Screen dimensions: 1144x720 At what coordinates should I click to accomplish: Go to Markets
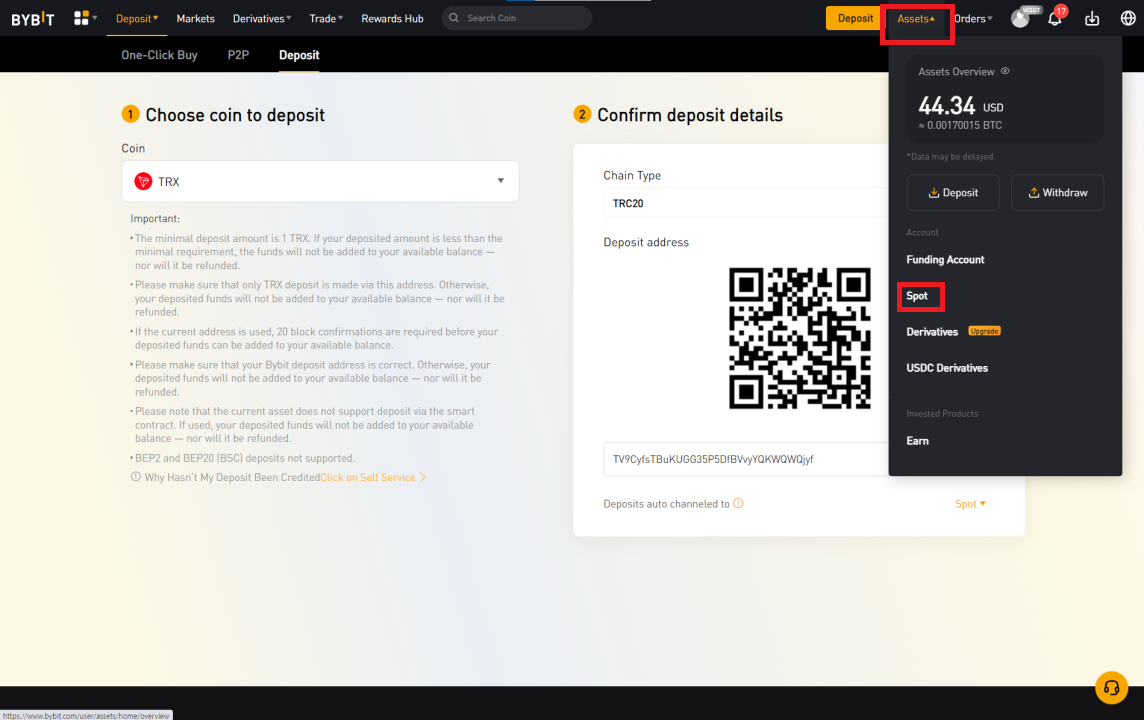pyautogui.click(x=196, y=18)
